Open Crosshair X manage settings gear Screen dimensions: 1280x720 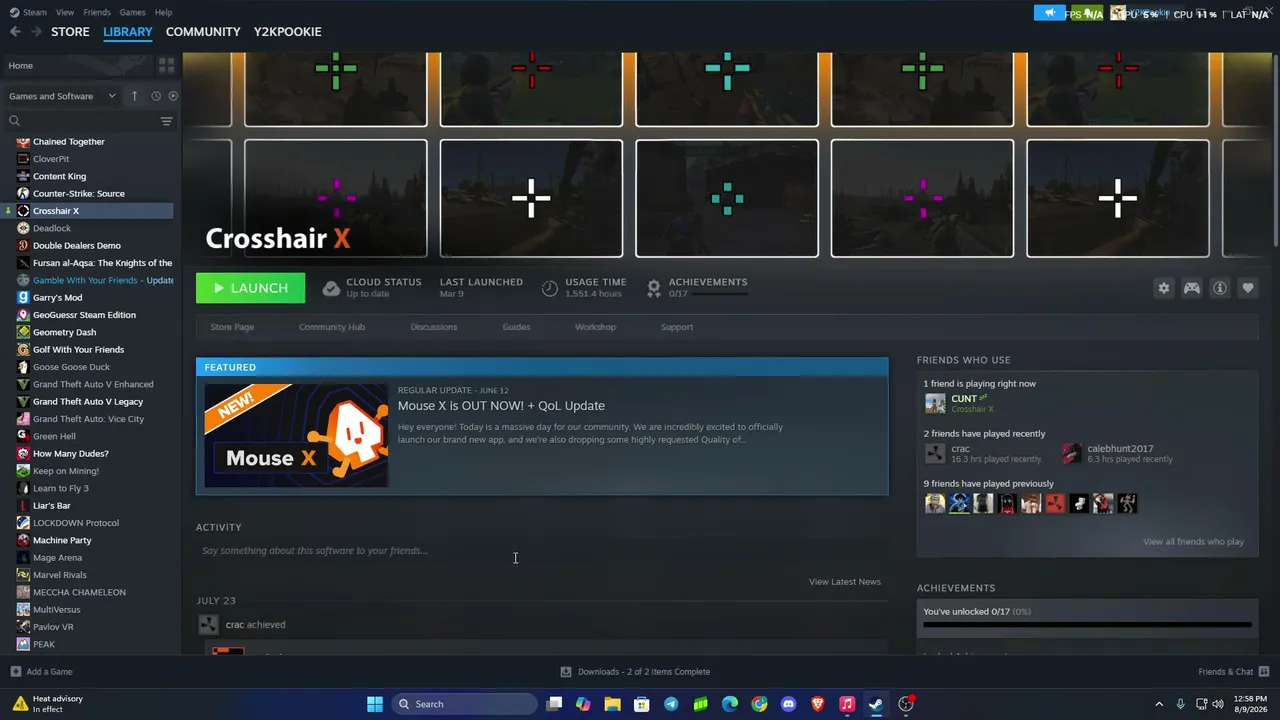(1163, 288)
